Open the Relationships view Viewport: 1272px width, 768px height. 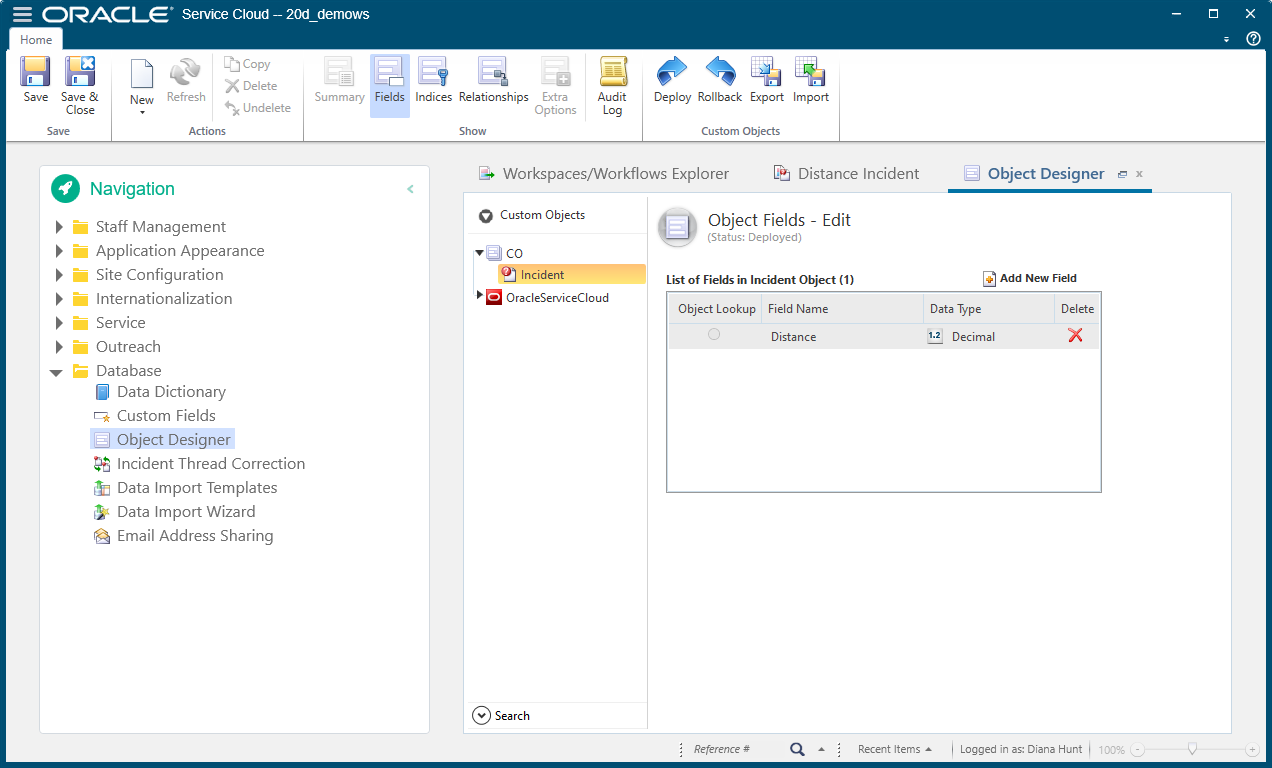click(x=493, y=80)
